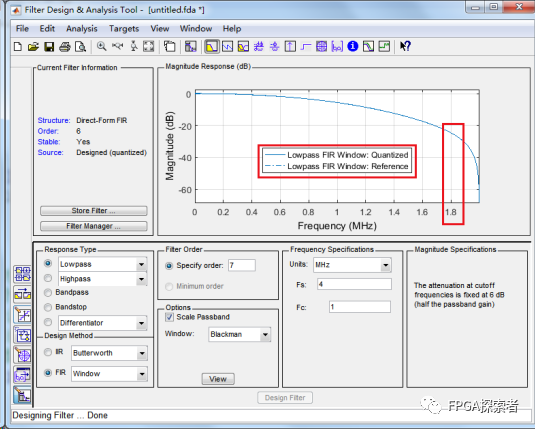535x429 pixels.
Task: Show Magnitude Response plot
Action: pyautogui.click(x=212, y=46)
